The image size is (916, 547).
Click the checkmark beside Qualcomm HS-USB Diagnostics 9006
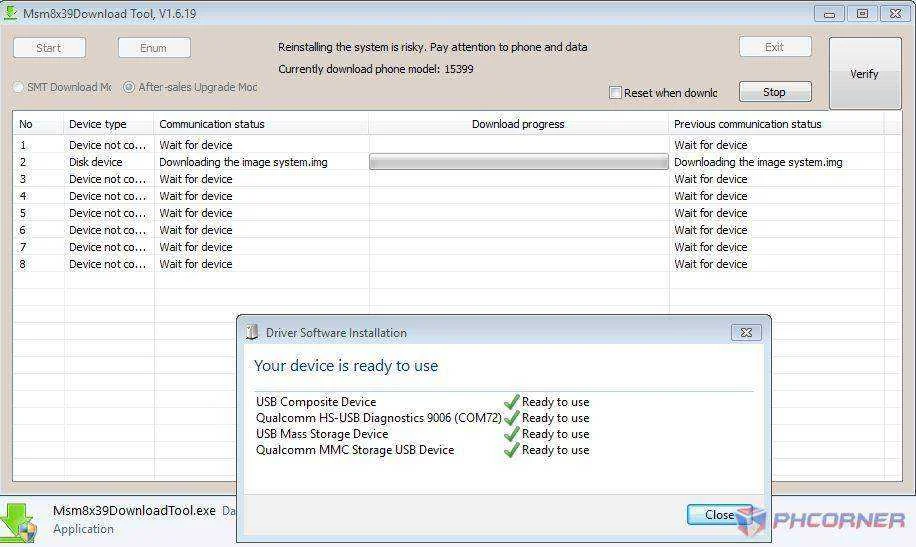tap(511, 418)
